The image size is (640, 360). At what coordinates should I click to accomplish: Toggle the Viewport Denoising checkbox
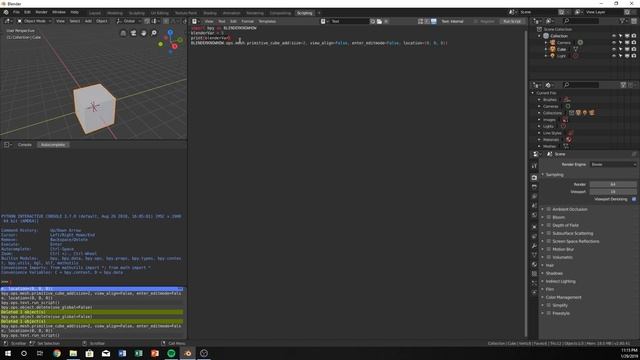click(x=634, y=199)
